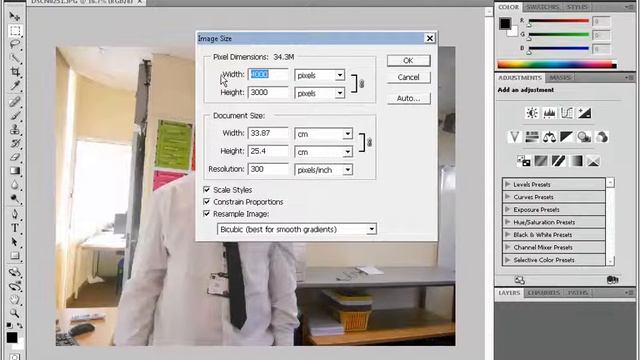Select the Blur tool
640x360 pixels.
coord(15,185)
